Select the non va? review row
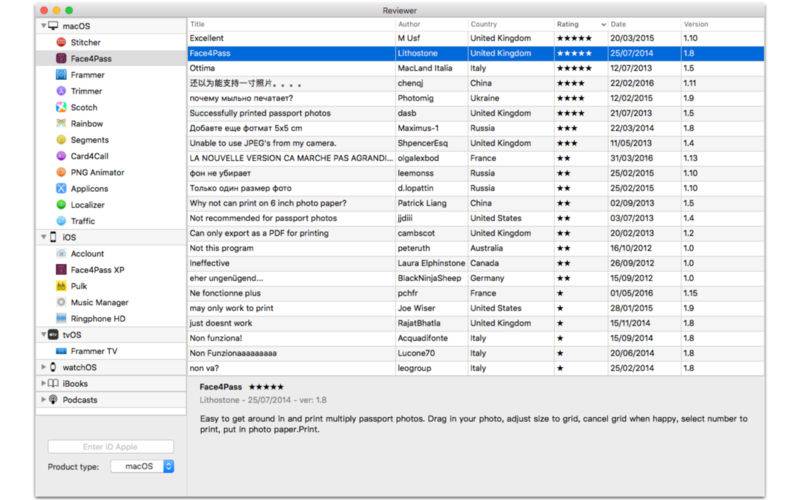The image size is (800, 500). [476, 368]
